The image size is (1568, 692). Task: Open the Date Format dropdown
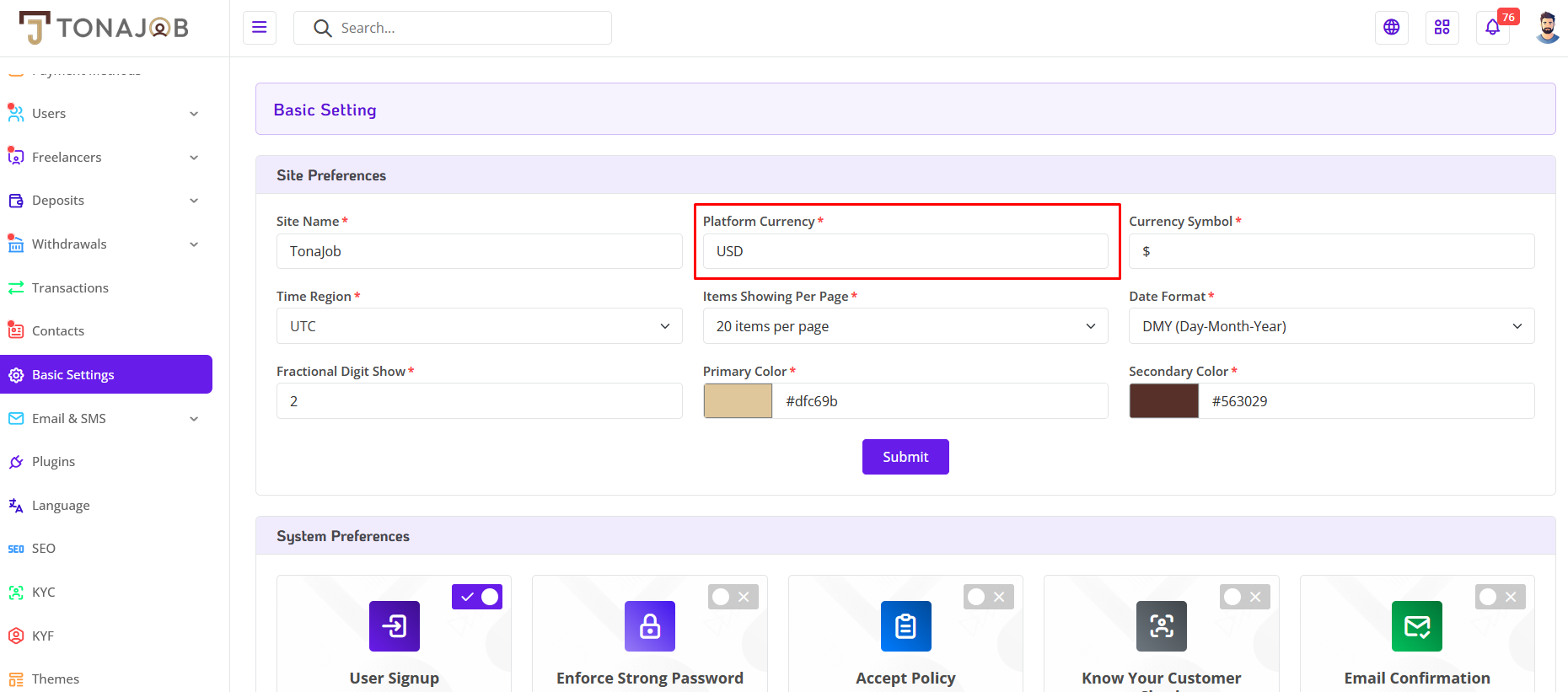click(1332, 326)
